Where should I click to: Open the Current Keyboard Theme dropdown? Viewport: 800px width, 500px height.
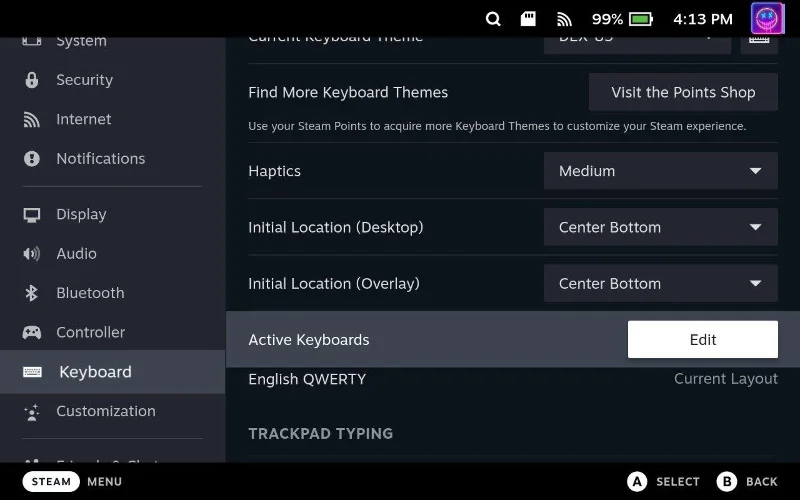[x=637, y=45]
